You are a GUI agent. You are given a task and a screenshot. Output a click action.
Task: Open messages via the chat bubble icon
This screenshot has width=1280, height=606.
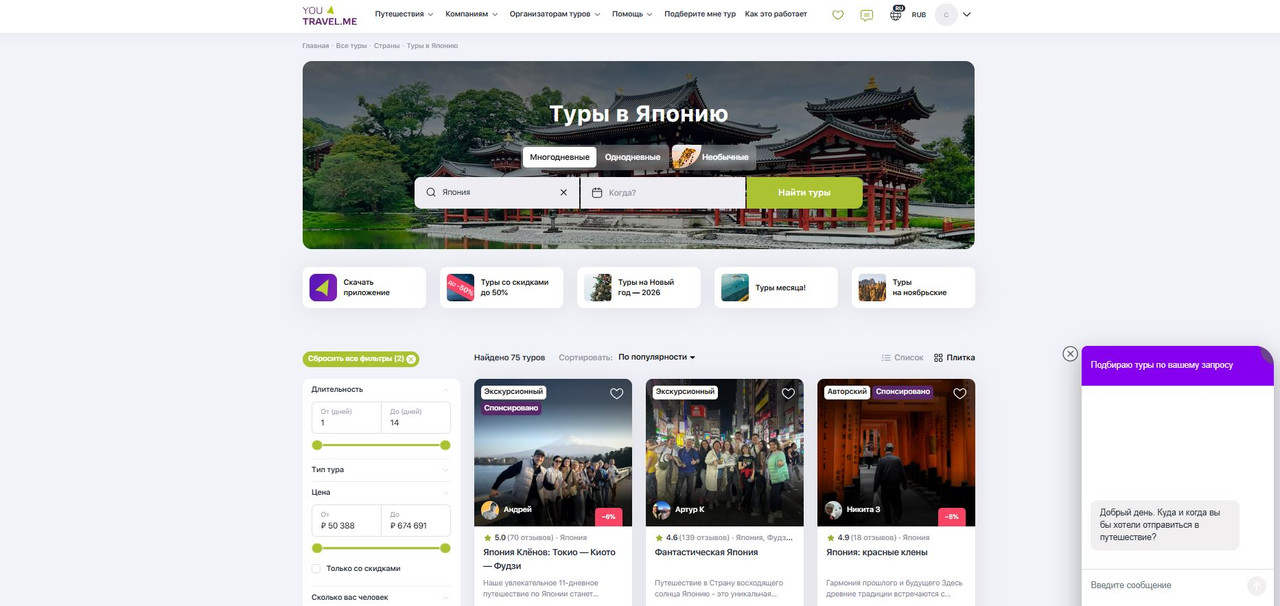pyautogui.click(x=866, y=14)
